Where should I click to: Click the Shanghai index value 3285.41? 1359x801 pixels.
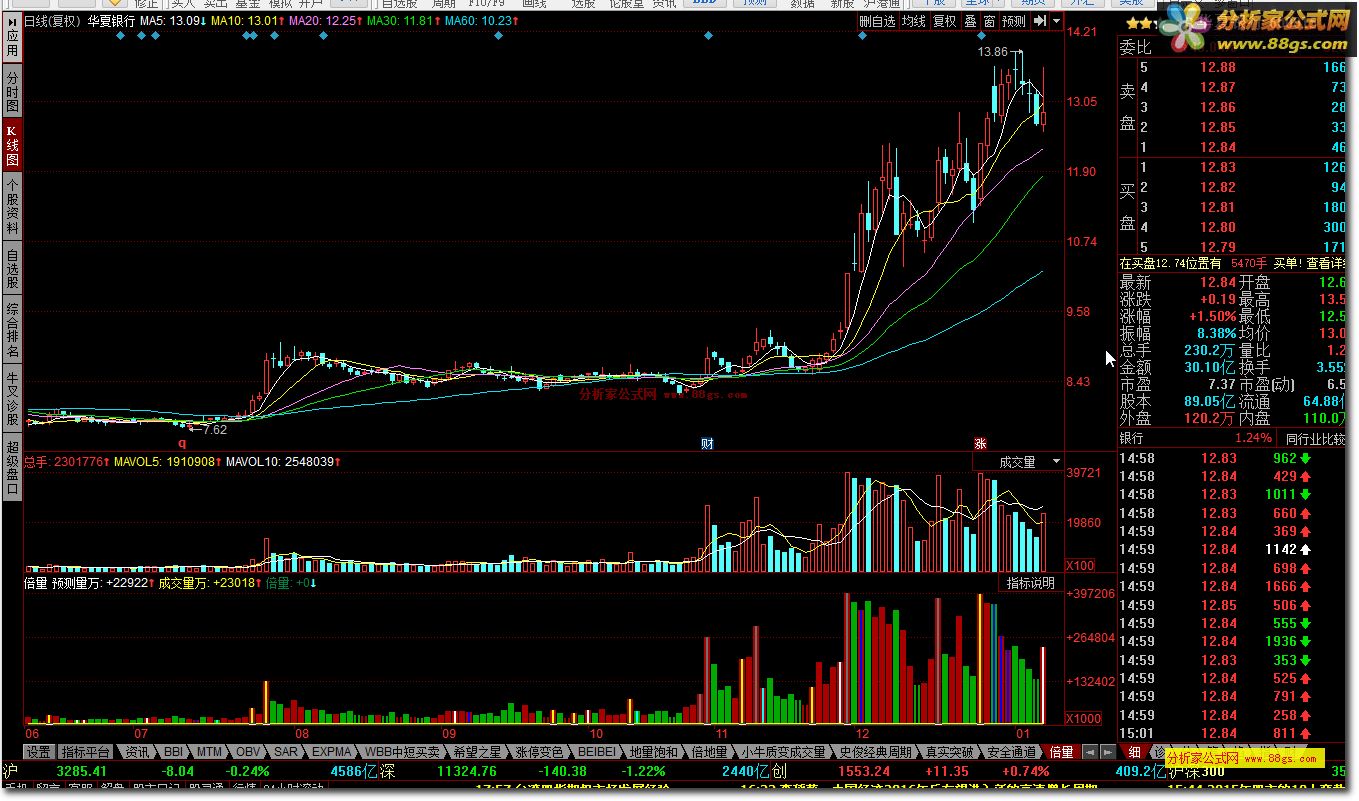coord(82,771)
